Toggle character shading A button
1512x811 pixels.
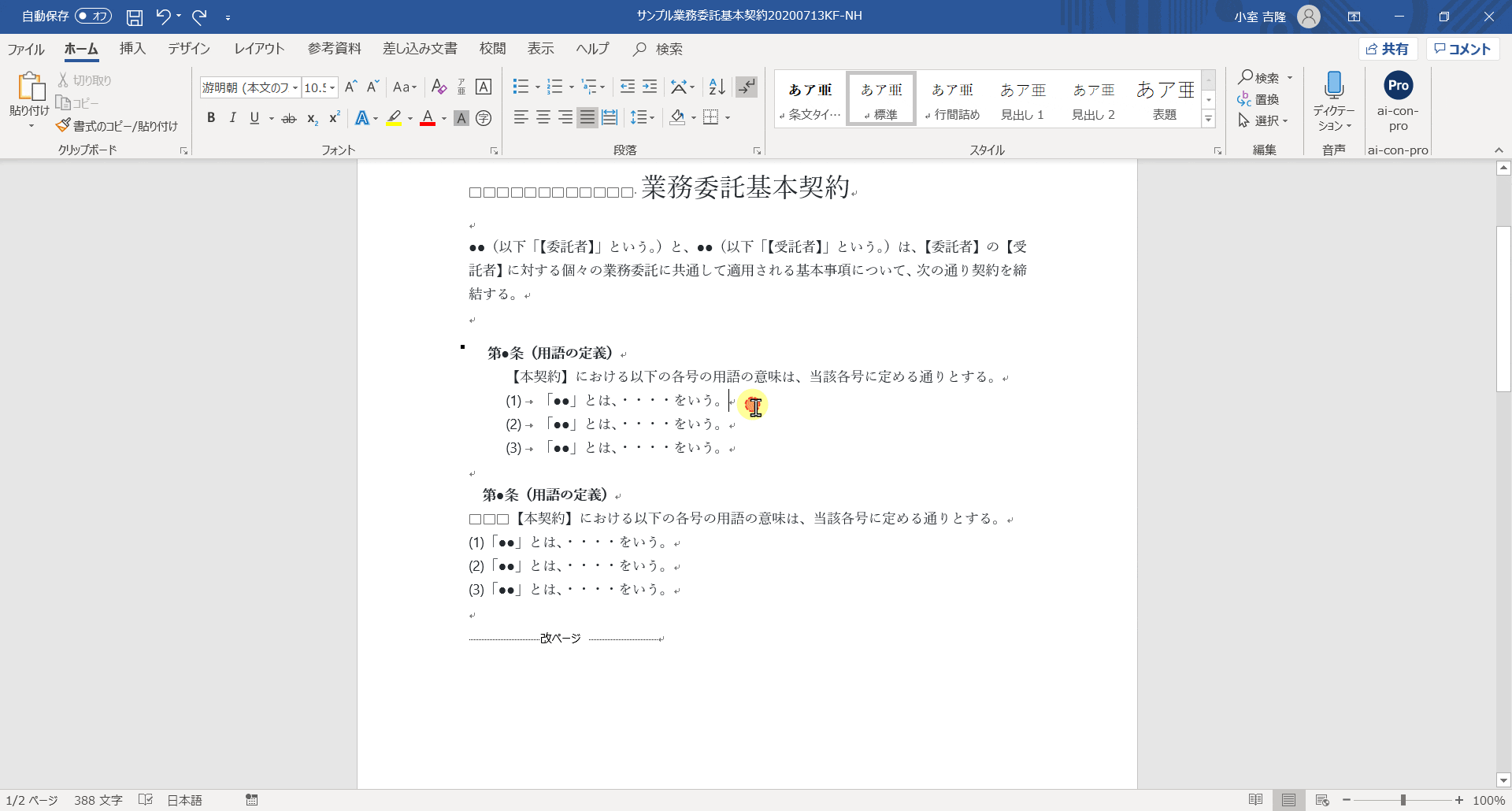tap(461, 118)
